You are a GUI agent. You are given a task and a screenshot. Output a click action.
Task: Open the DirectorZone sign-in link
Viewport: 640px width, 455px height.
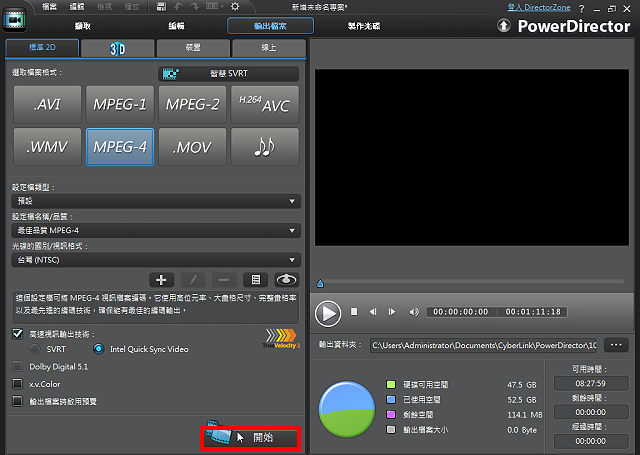pos(539,7)
